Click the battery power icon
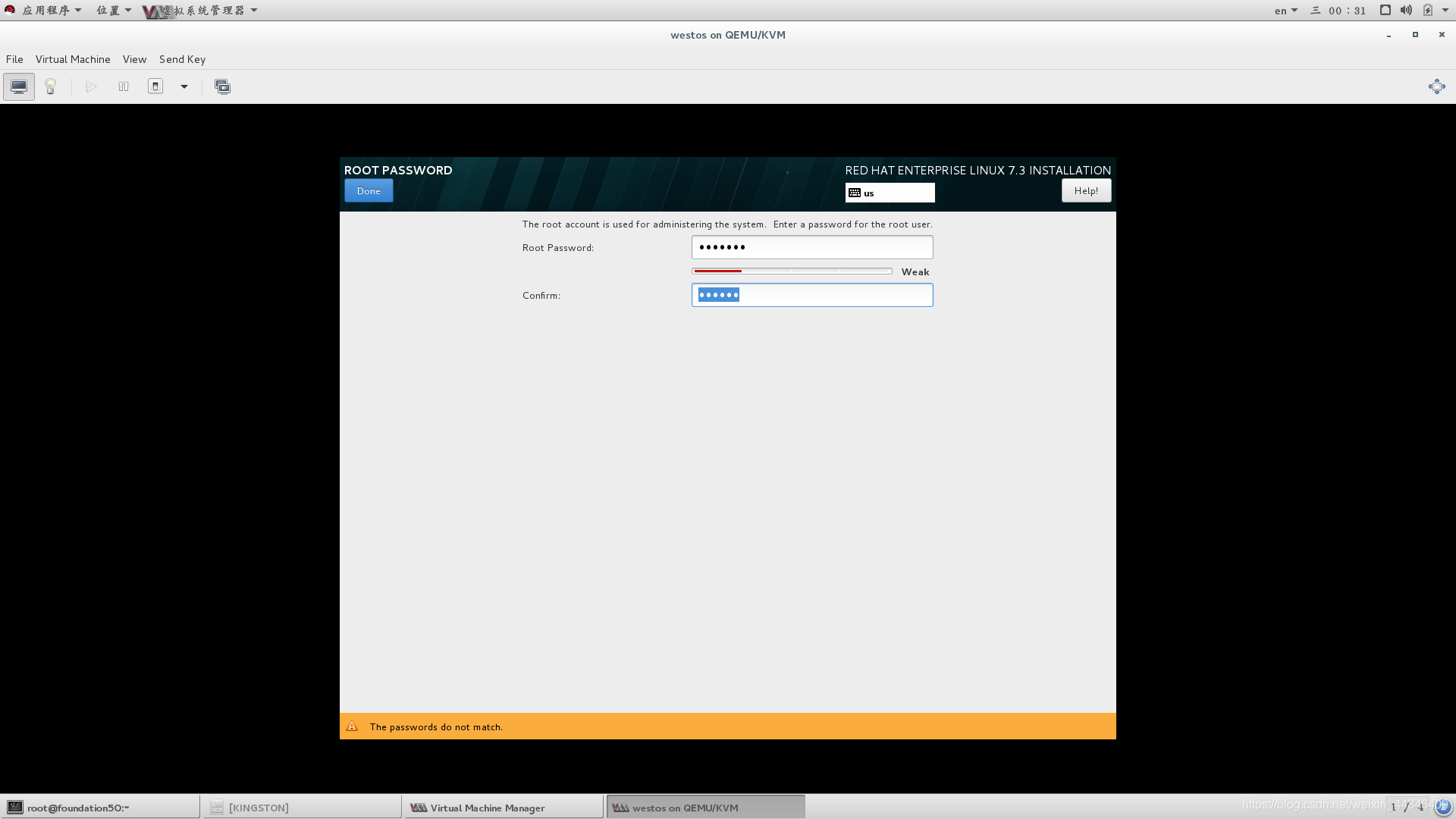This screenshot has width=1456, height=819. click(x=1427, y=10)
